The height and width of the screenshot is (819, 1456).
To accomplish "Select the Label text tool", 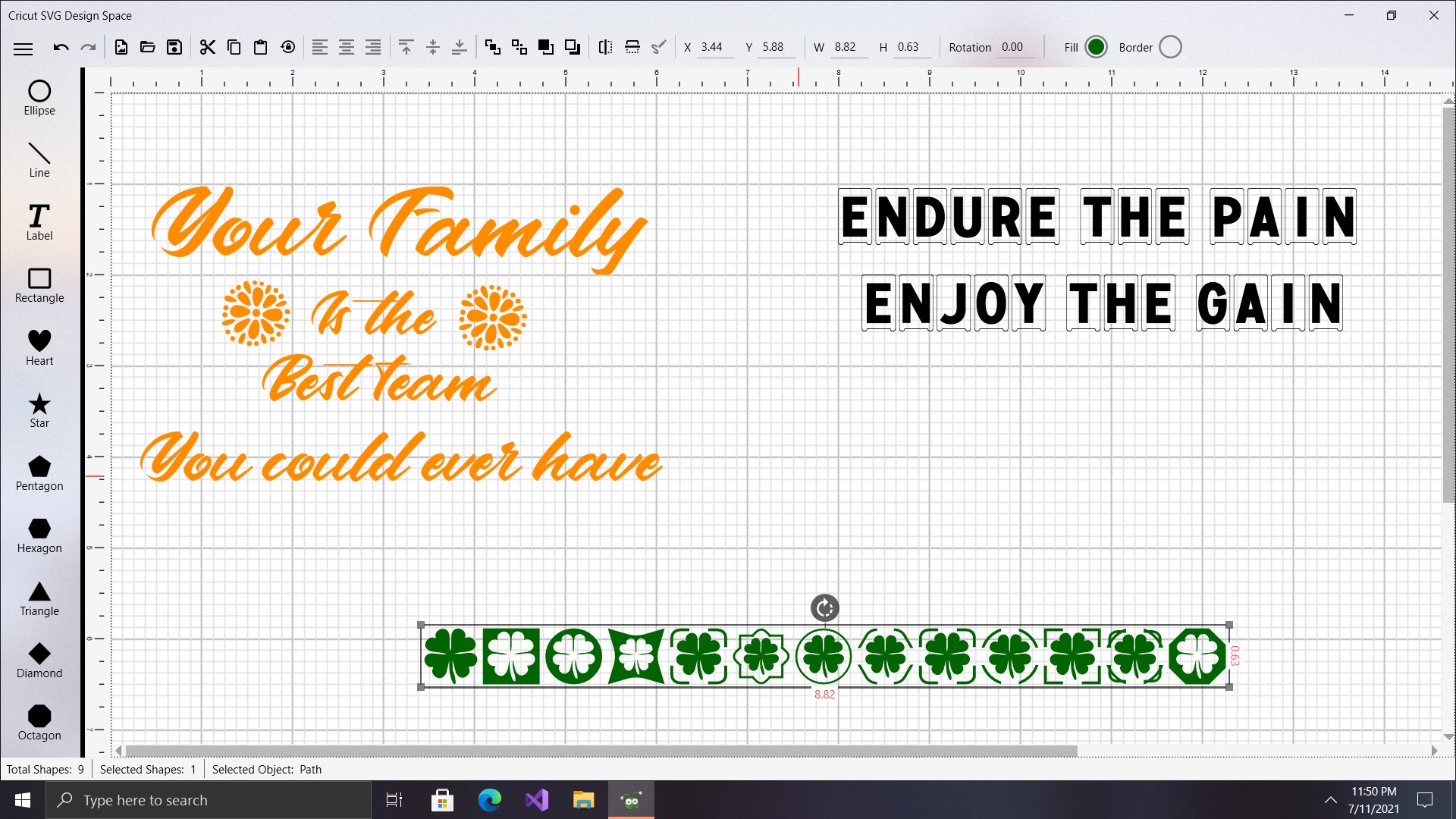I will (x=39, y=222).
